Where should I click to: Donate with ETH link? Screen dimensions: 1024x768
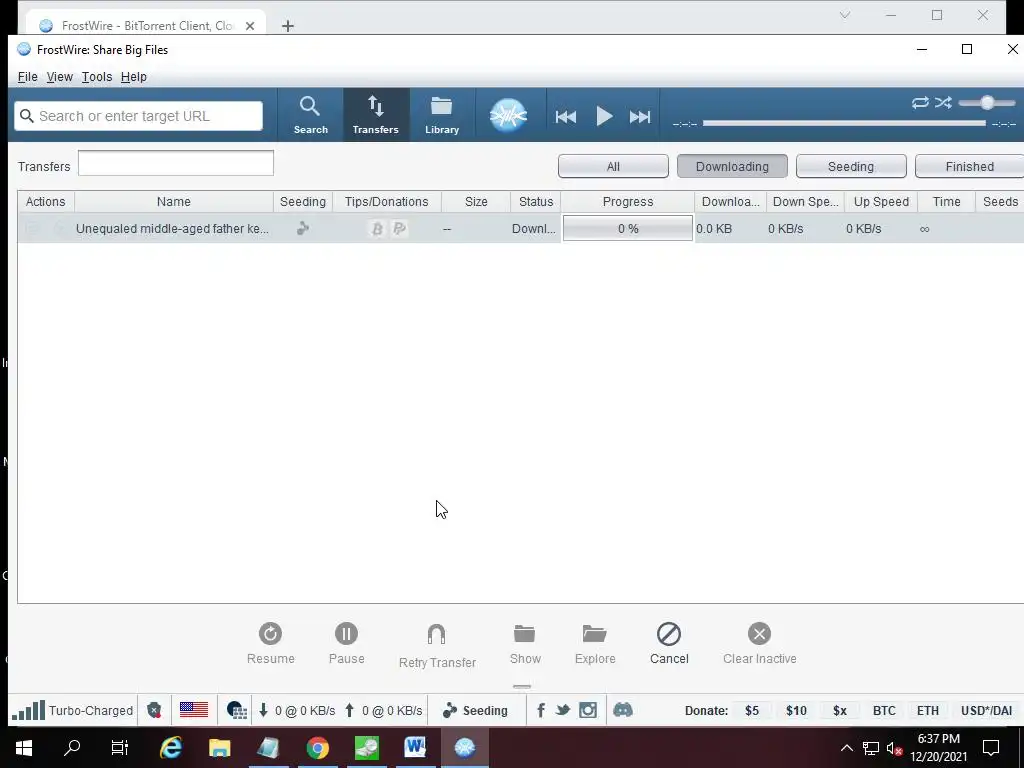(927, 711)
